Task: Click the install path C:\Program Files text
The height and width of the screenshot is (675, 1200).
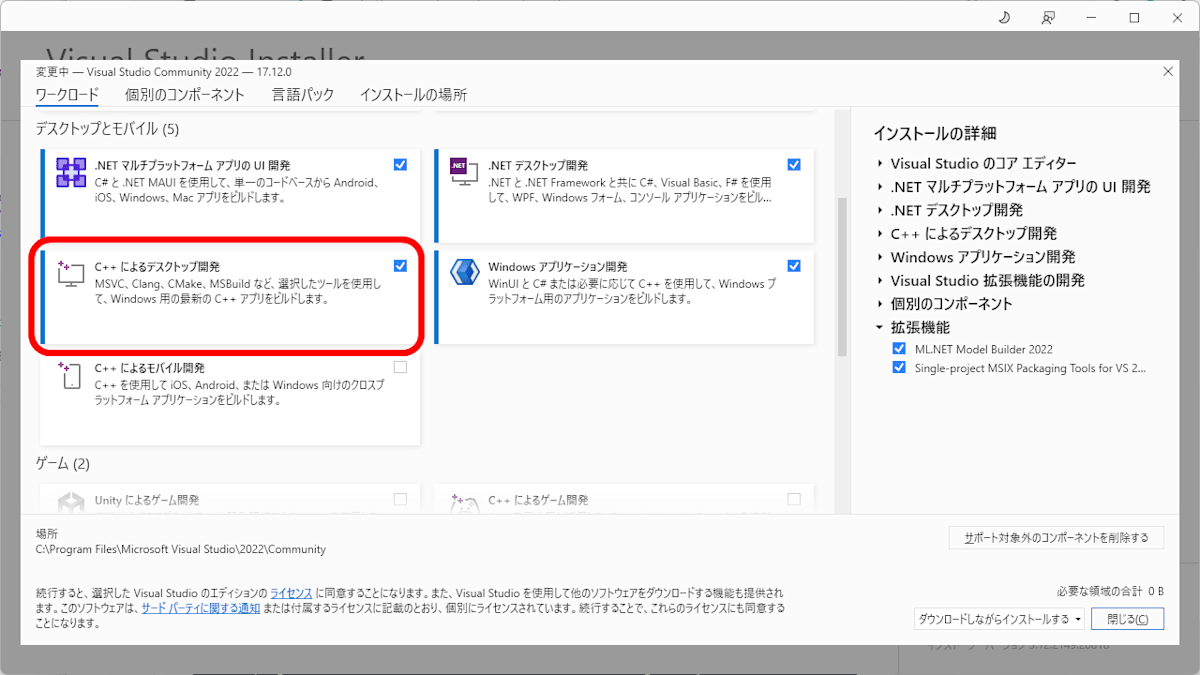Action: point(181,549)
